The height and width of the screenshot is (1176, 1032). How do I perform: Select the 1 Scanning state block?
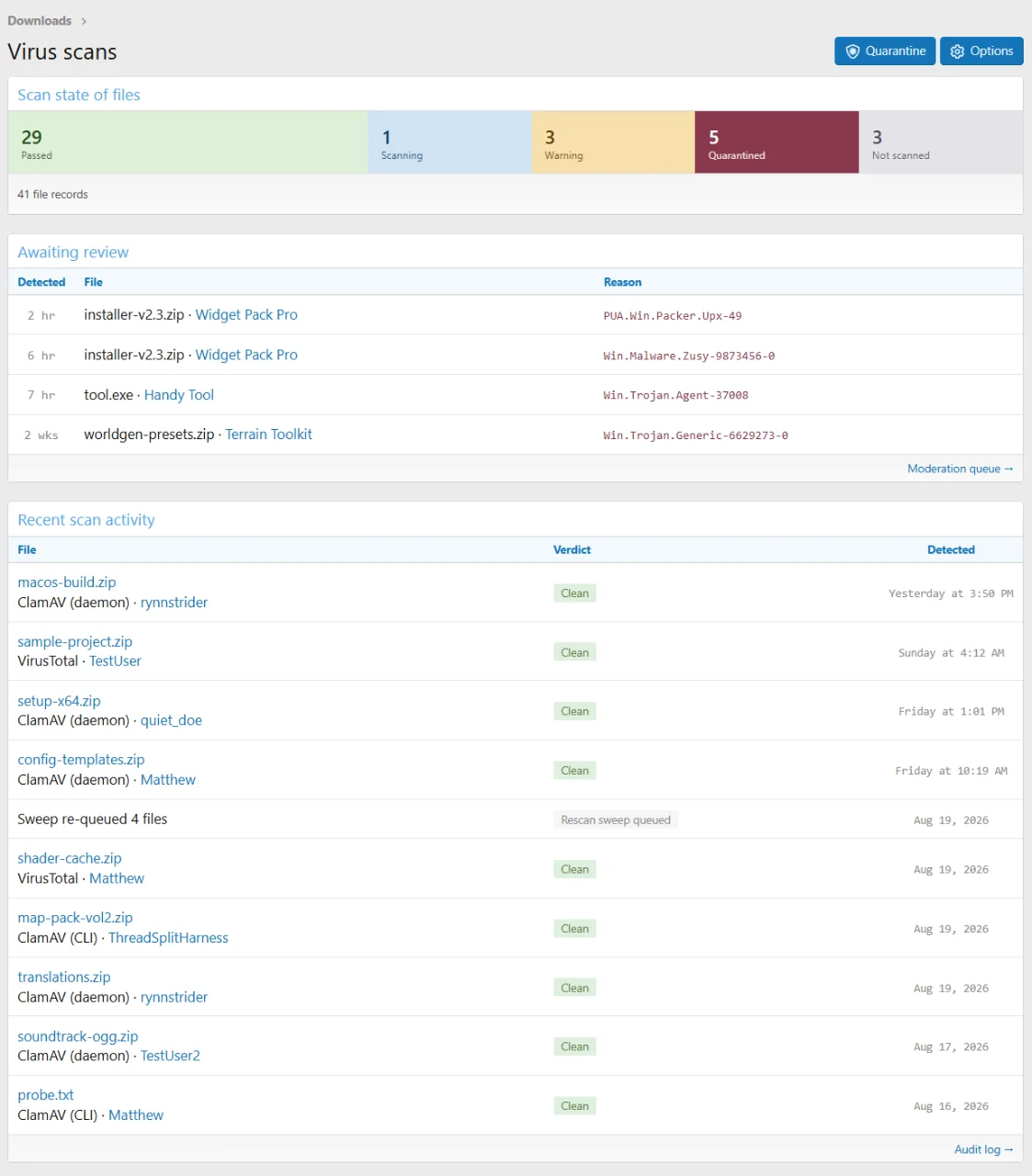tap(449, 142)
